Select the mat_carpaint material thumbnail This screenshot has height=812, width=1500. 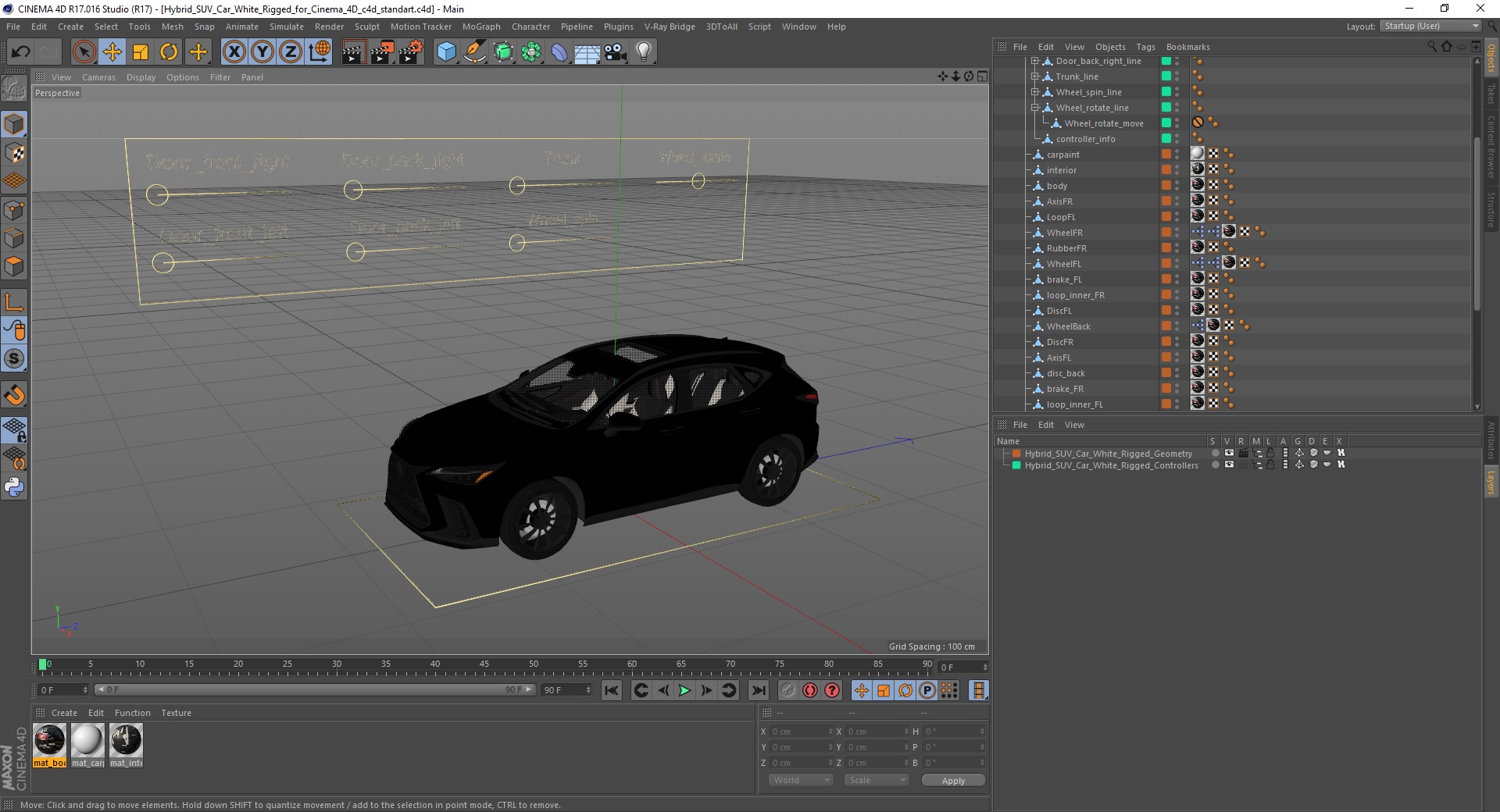tap(87, 745)
